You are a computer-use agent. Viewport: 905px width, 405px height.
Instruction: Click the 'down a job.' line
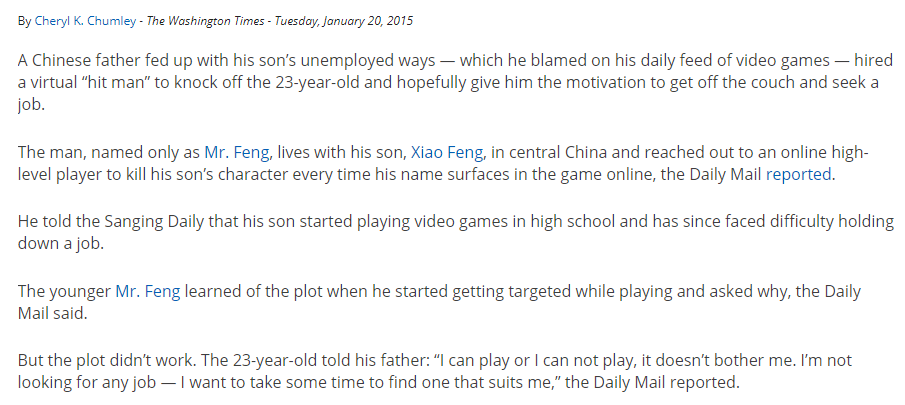61,243
